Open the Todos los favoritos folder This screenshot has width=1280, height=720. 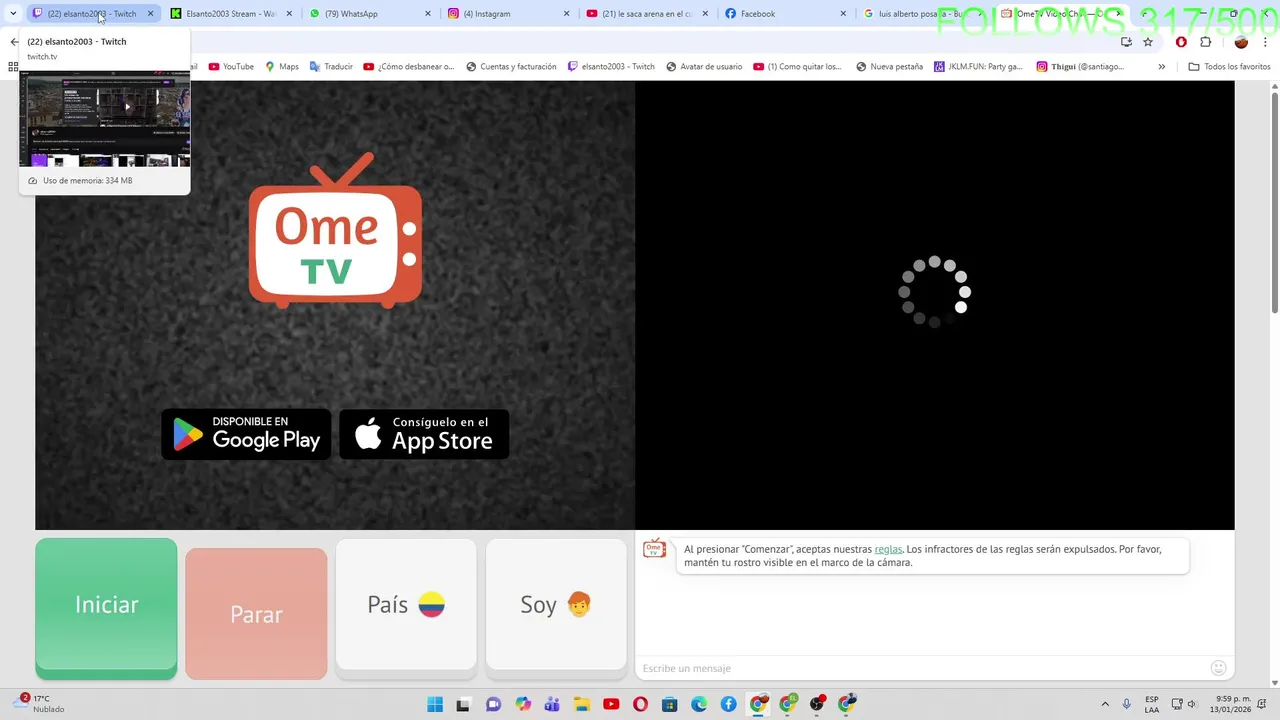click(1229, 67)
